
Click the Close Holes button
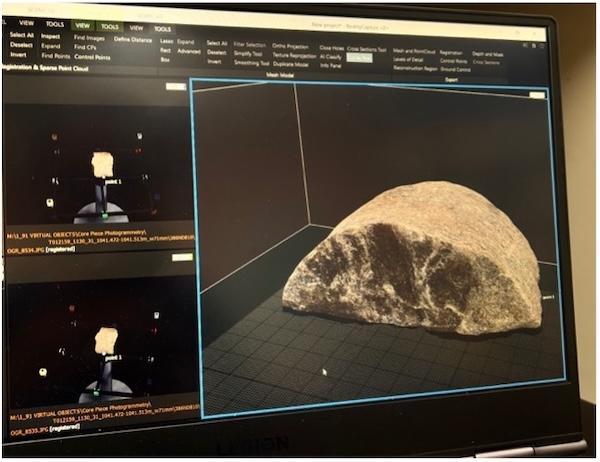coord(331,48)
